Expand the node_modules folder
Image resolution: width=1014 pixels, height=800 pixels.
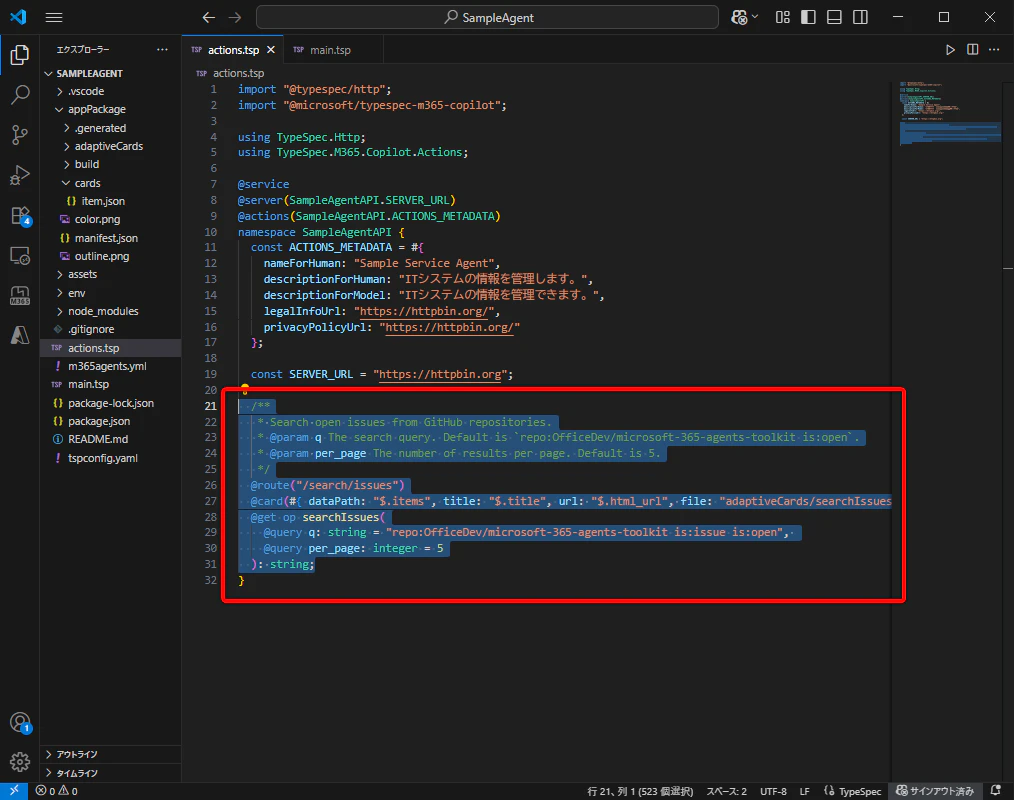point(103,311)
